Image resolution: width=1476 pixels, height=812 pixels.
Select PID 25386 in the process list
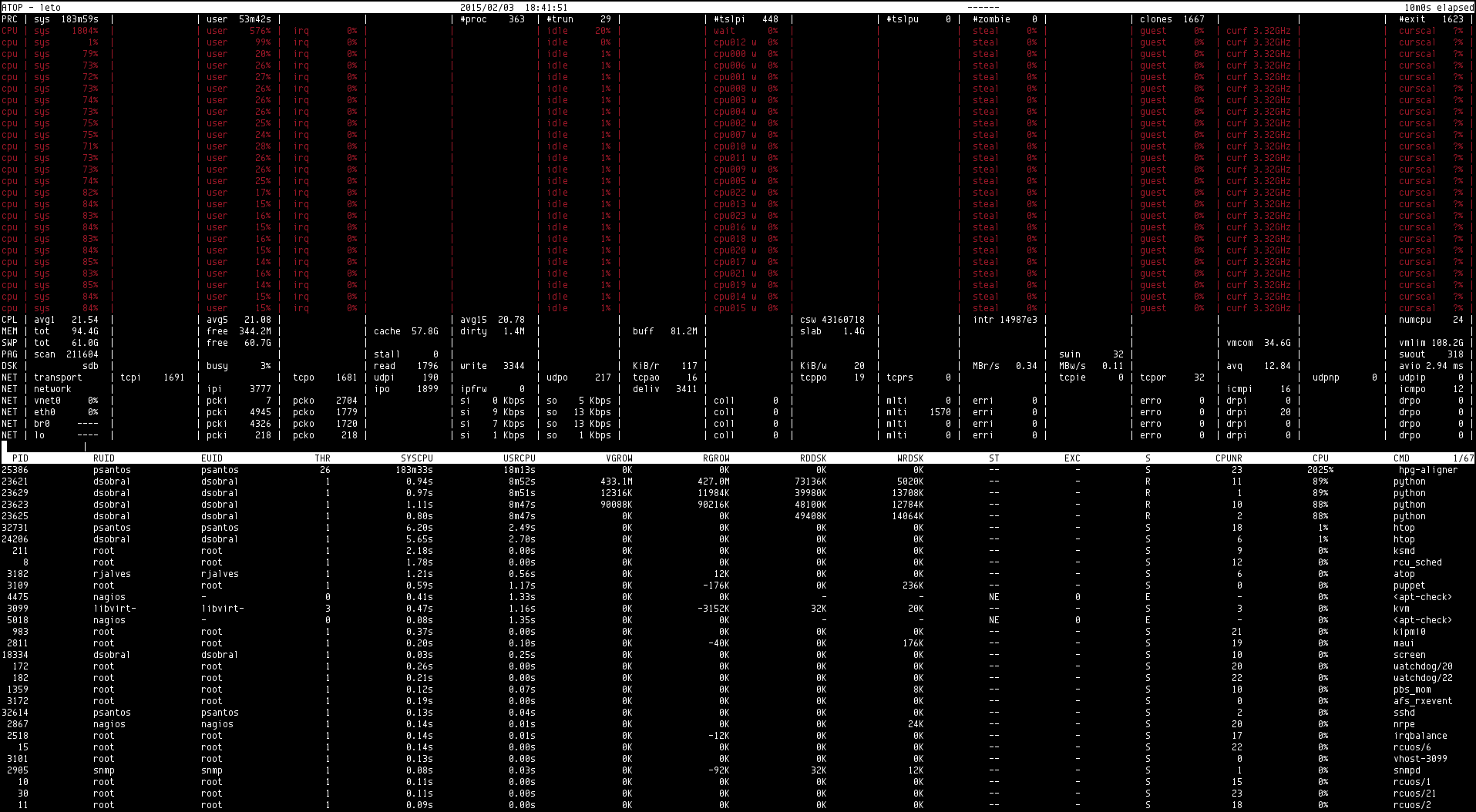tap(15, 470)
